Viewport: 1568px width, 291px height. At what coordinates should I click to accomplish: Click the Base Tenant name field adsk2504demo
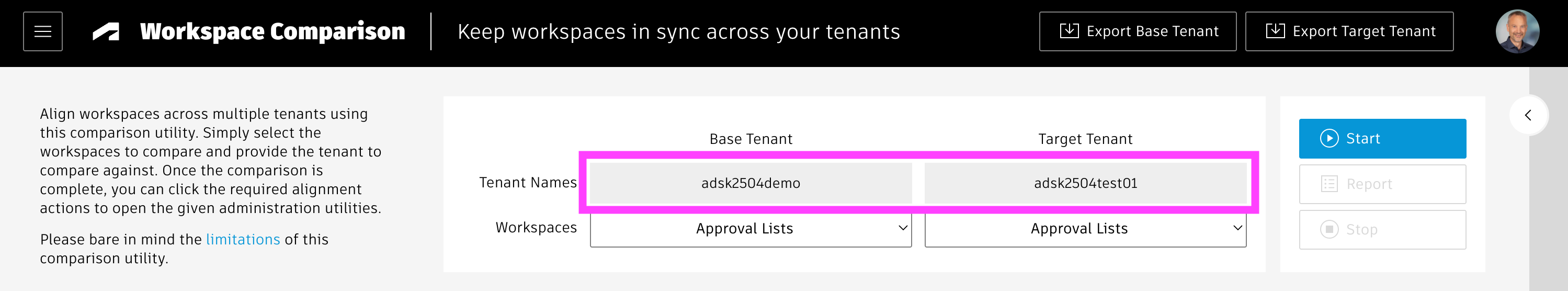coord(751,183)
